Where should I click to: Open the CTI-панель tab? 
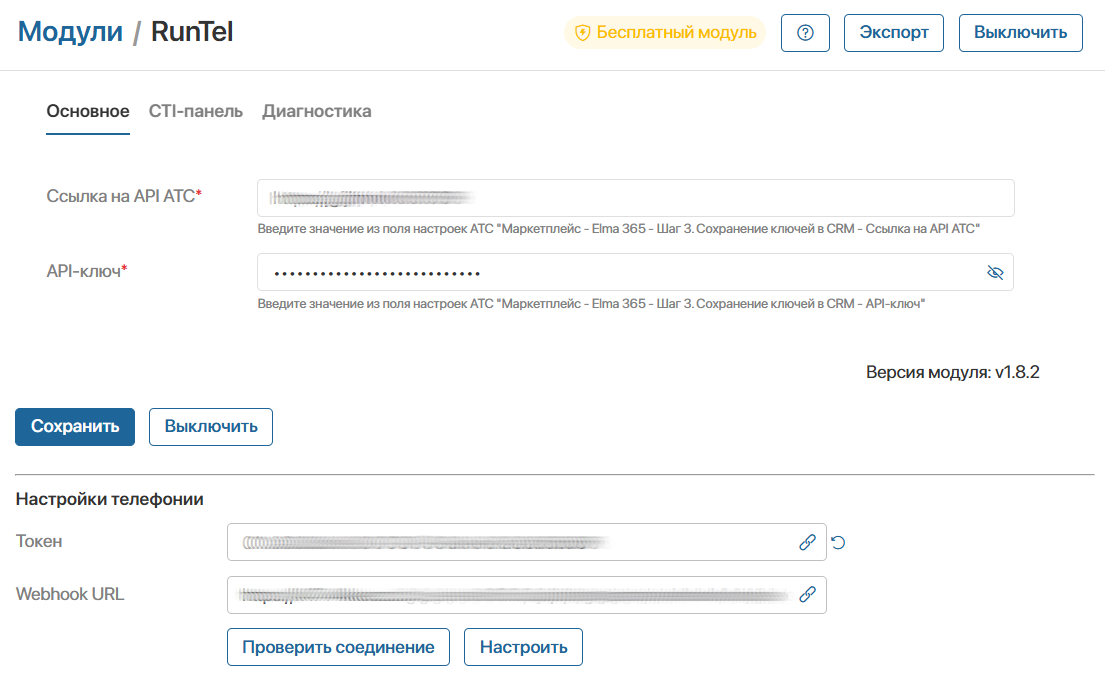point(195,111)
